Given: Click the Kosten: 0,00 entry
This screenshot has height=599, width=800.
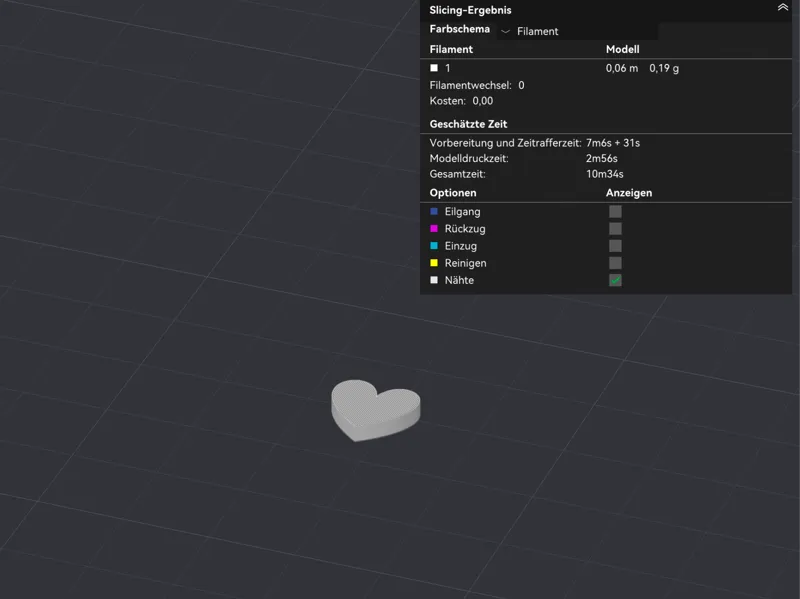Looking at the screenshot, I should pos(461,101).
